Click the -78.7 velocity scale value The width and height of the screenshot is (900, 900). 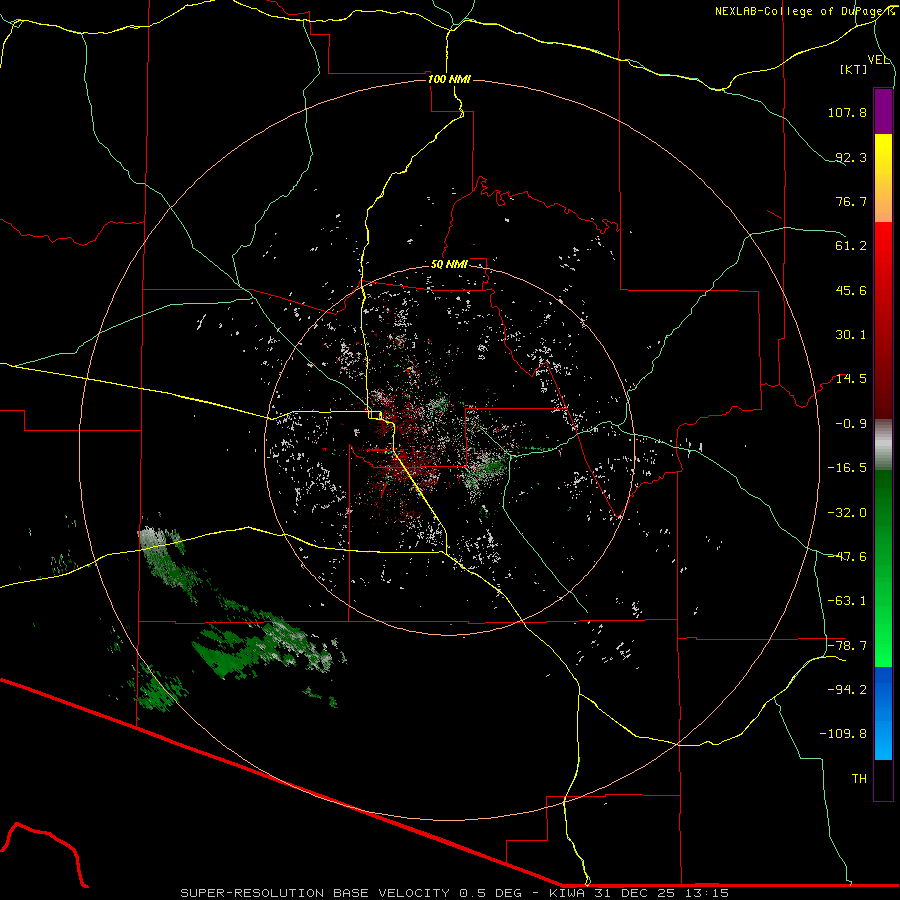click(x=847, y=646)
